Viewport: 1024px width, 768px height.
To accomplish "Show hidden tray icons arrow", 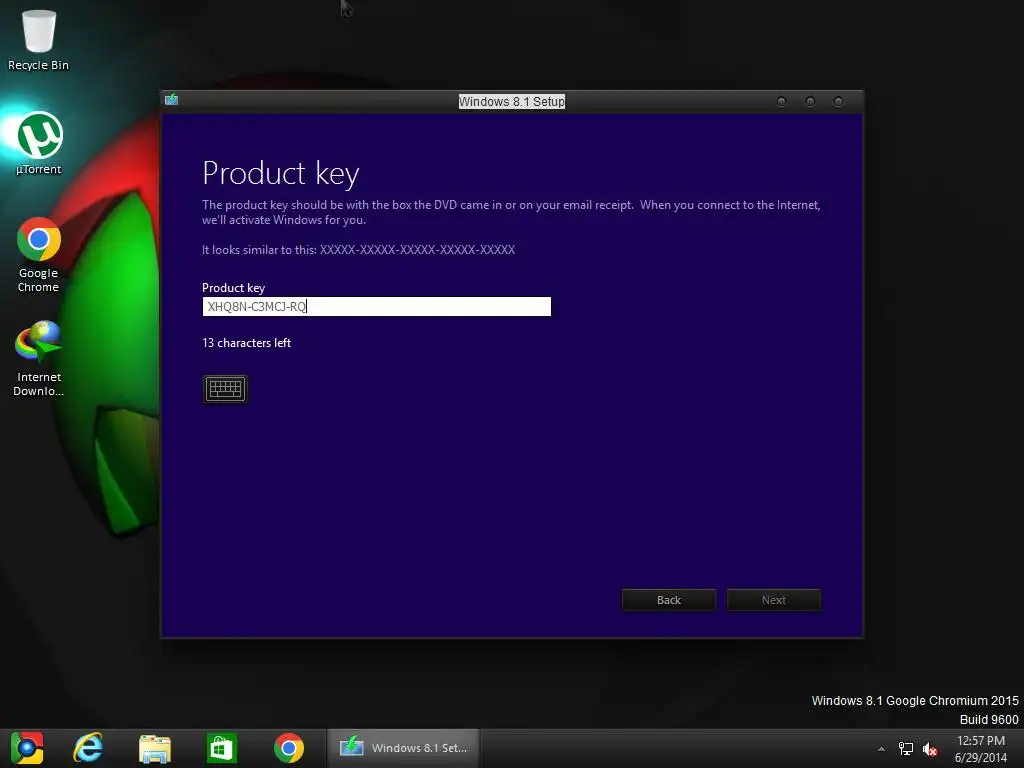I will pos(881,749).
